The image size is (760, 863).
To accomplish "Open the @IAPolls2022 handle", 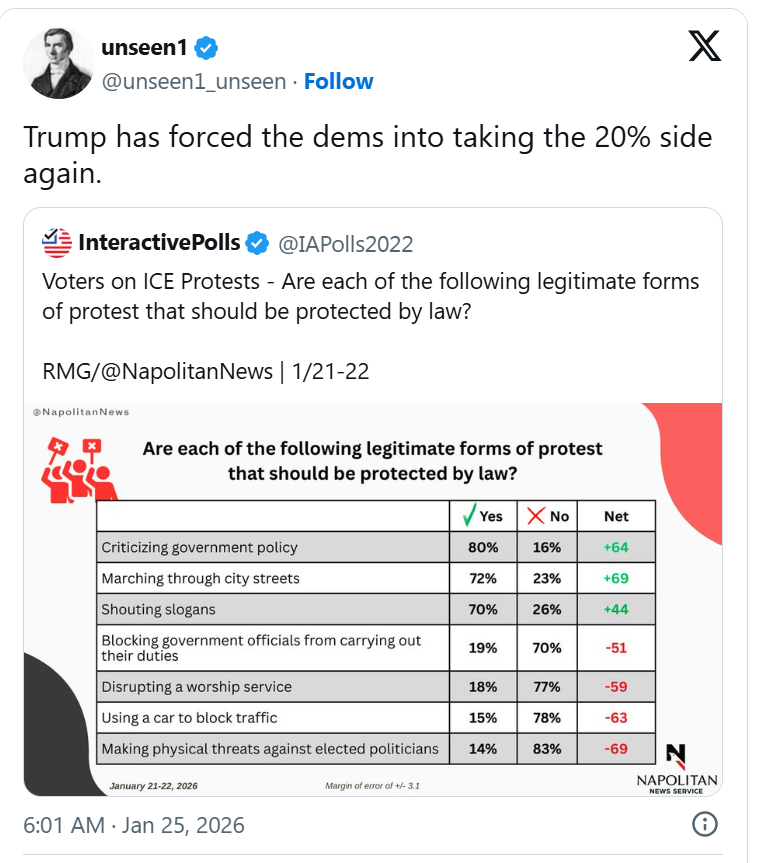I will click(344, 244).
